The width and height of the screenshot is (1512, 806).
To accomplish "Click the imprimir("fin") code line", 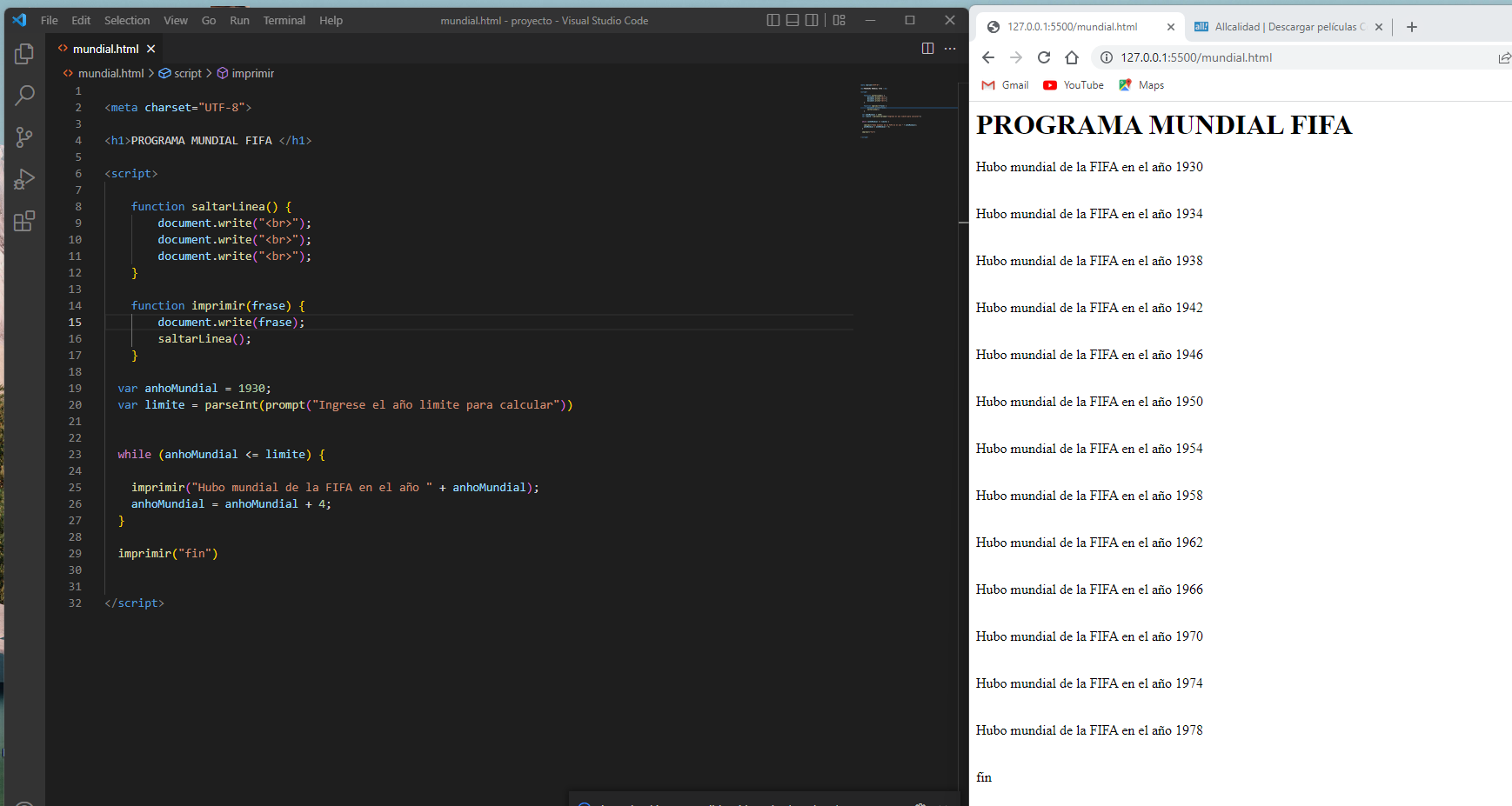I will [168, 554].
